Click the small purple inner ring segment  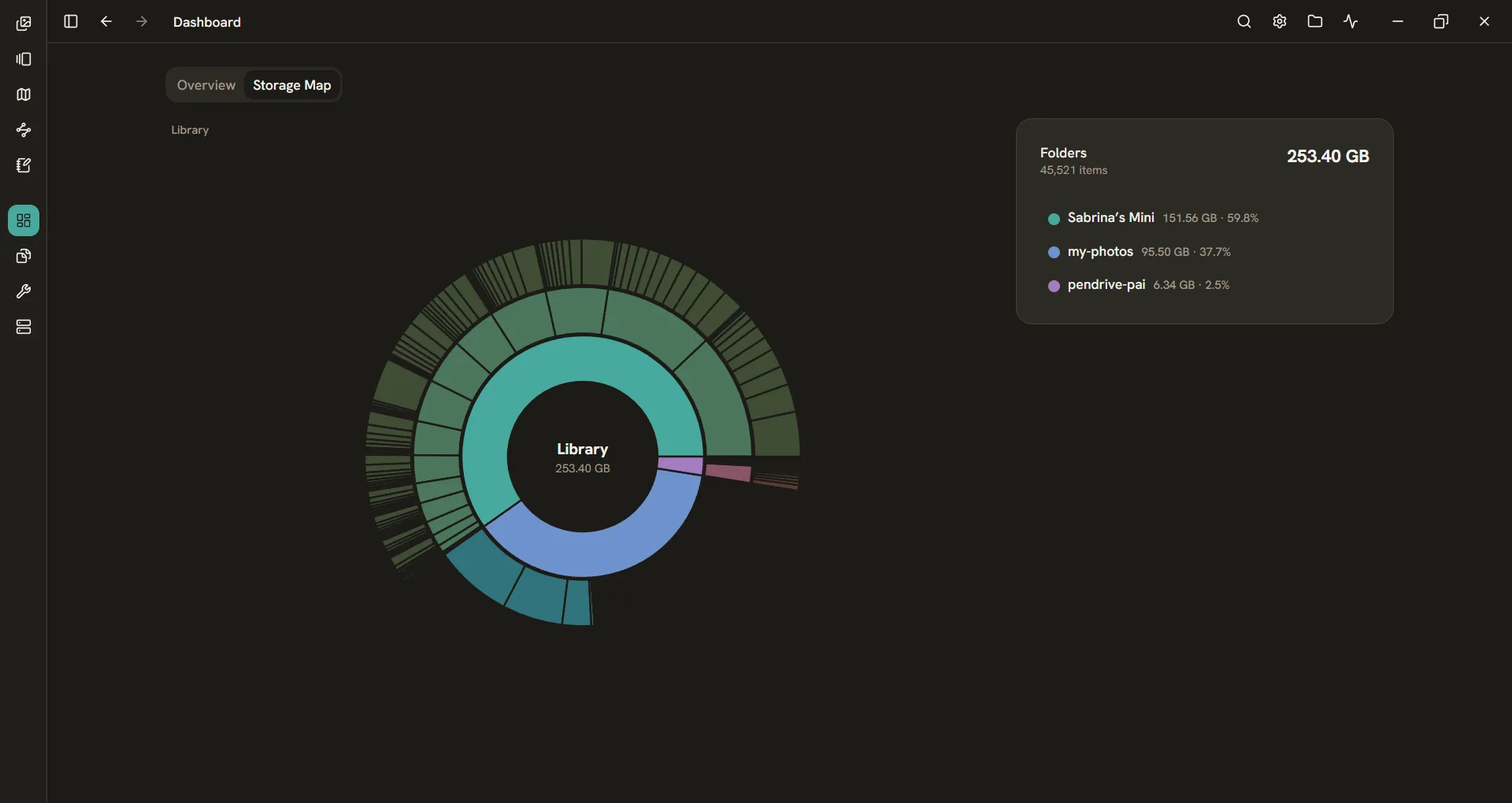pyautogui.click(x=680, y=464)
